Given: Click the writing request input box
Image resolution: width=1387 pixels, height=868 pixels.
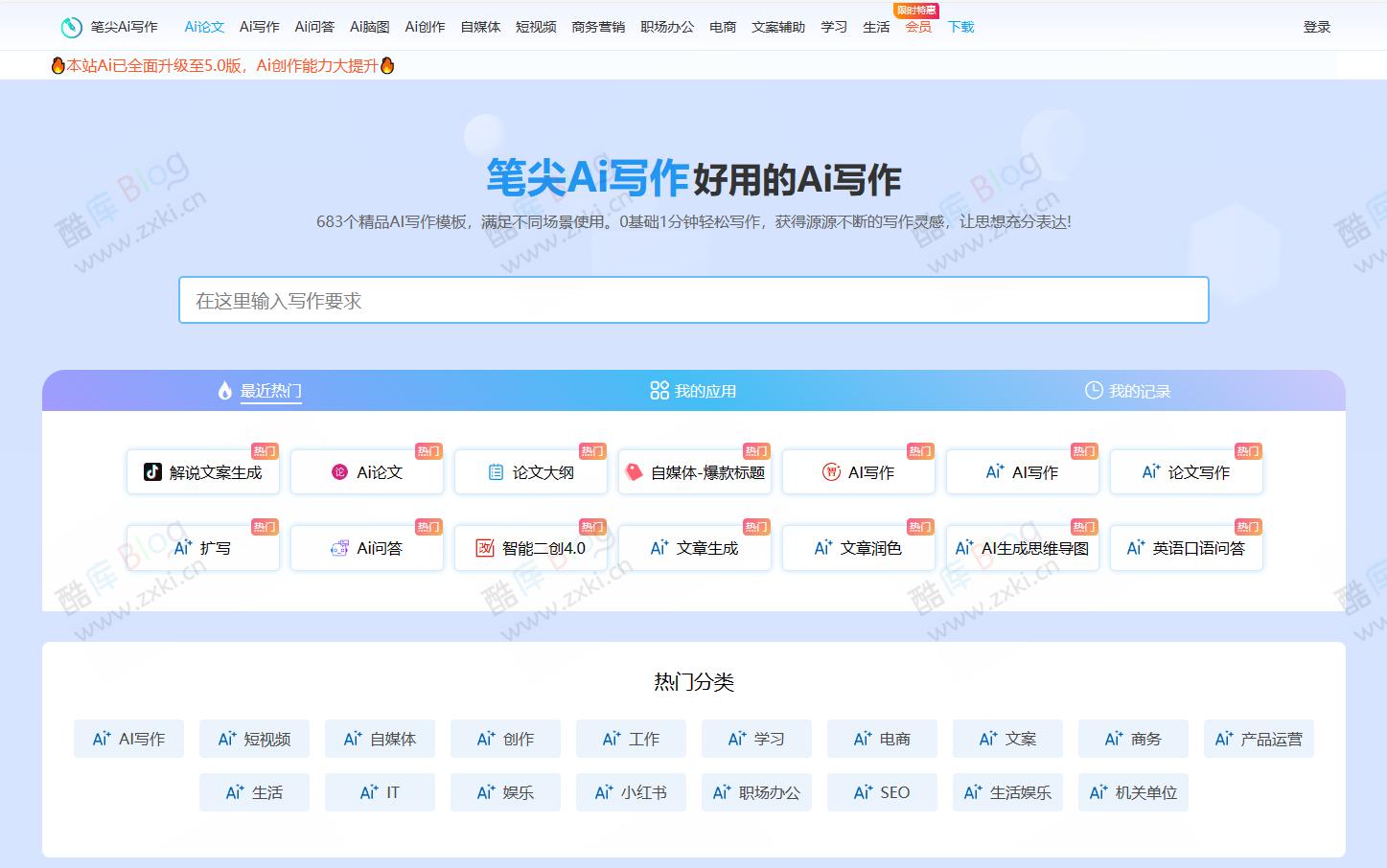Looking at the screenshot, I should pos(693,300).
